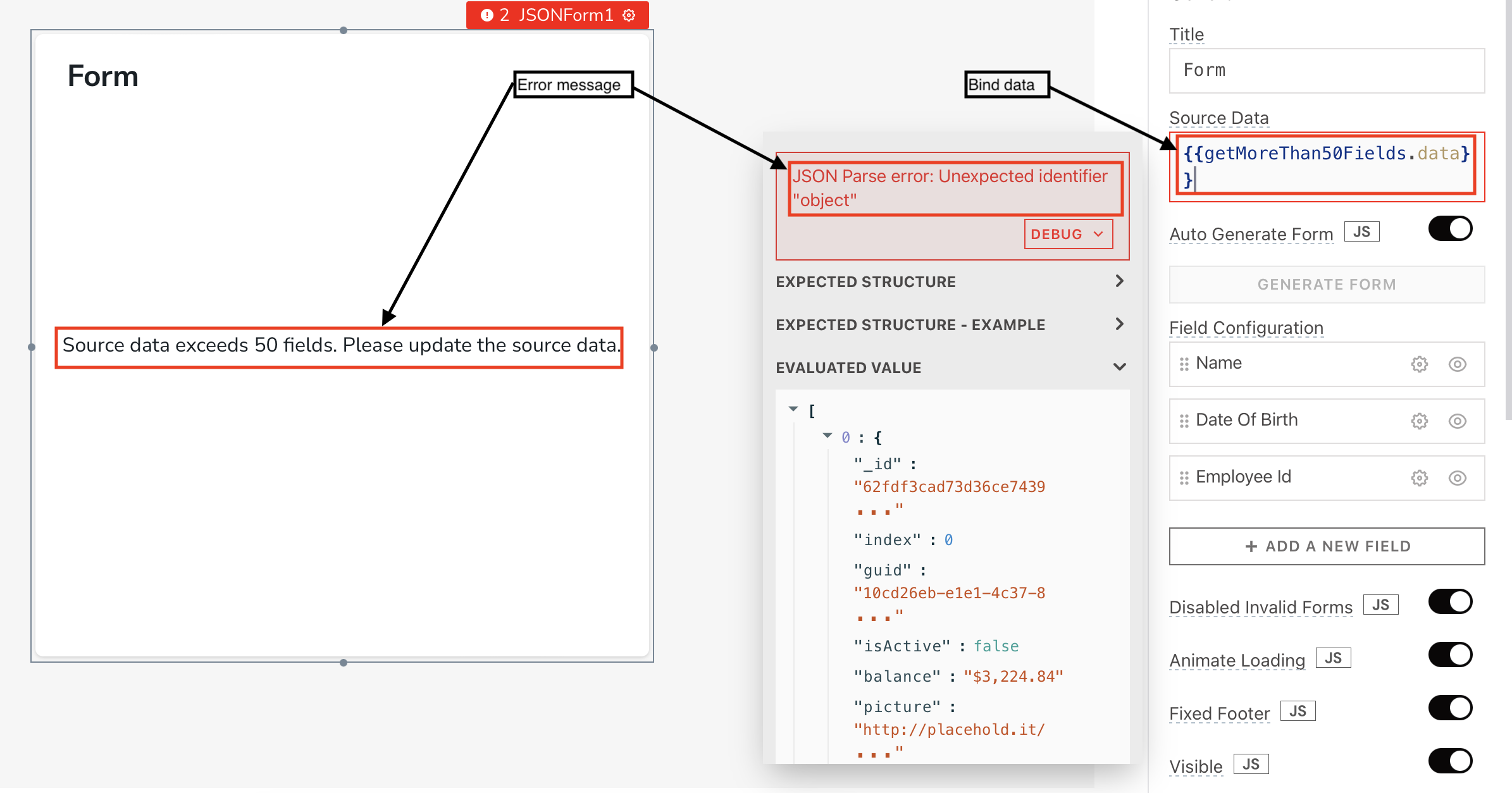Click into the Title input field
Screen dimensions: 1512x793
click(x=1327, y=70)
